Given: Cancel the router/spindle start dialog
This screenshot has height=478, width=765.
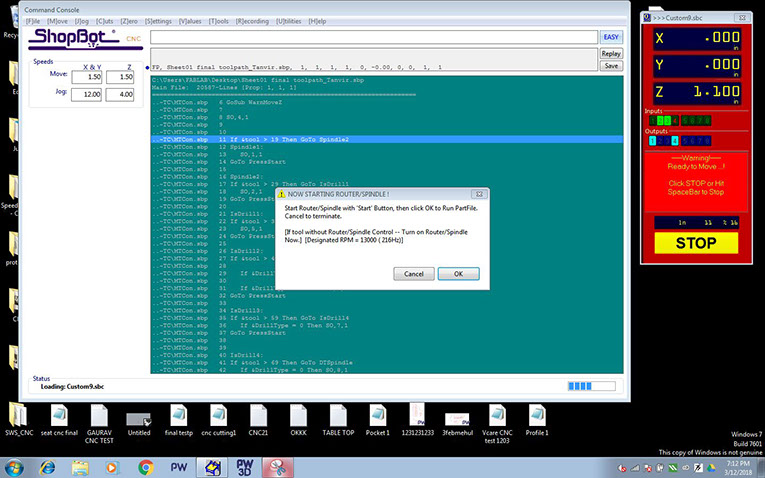Looking at the screenshot, I should 414,274.
